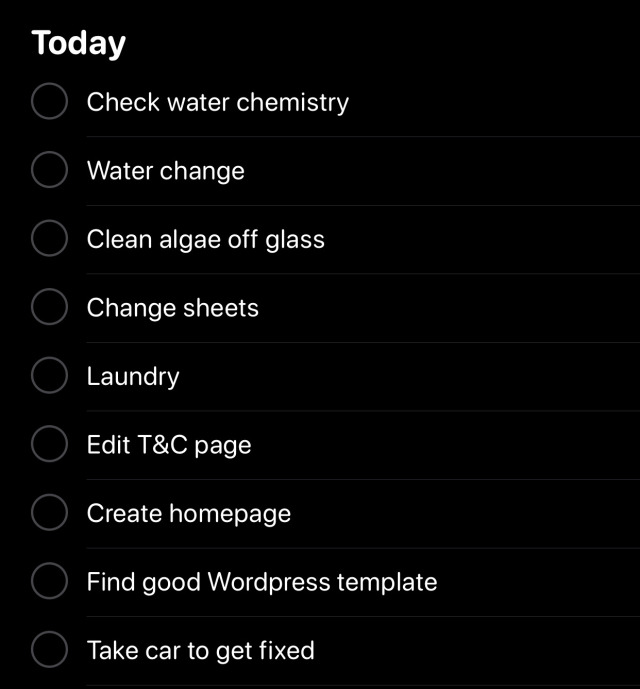Open the "Edit T&C page" task text
640x689 pixels.
click(169, 445)
